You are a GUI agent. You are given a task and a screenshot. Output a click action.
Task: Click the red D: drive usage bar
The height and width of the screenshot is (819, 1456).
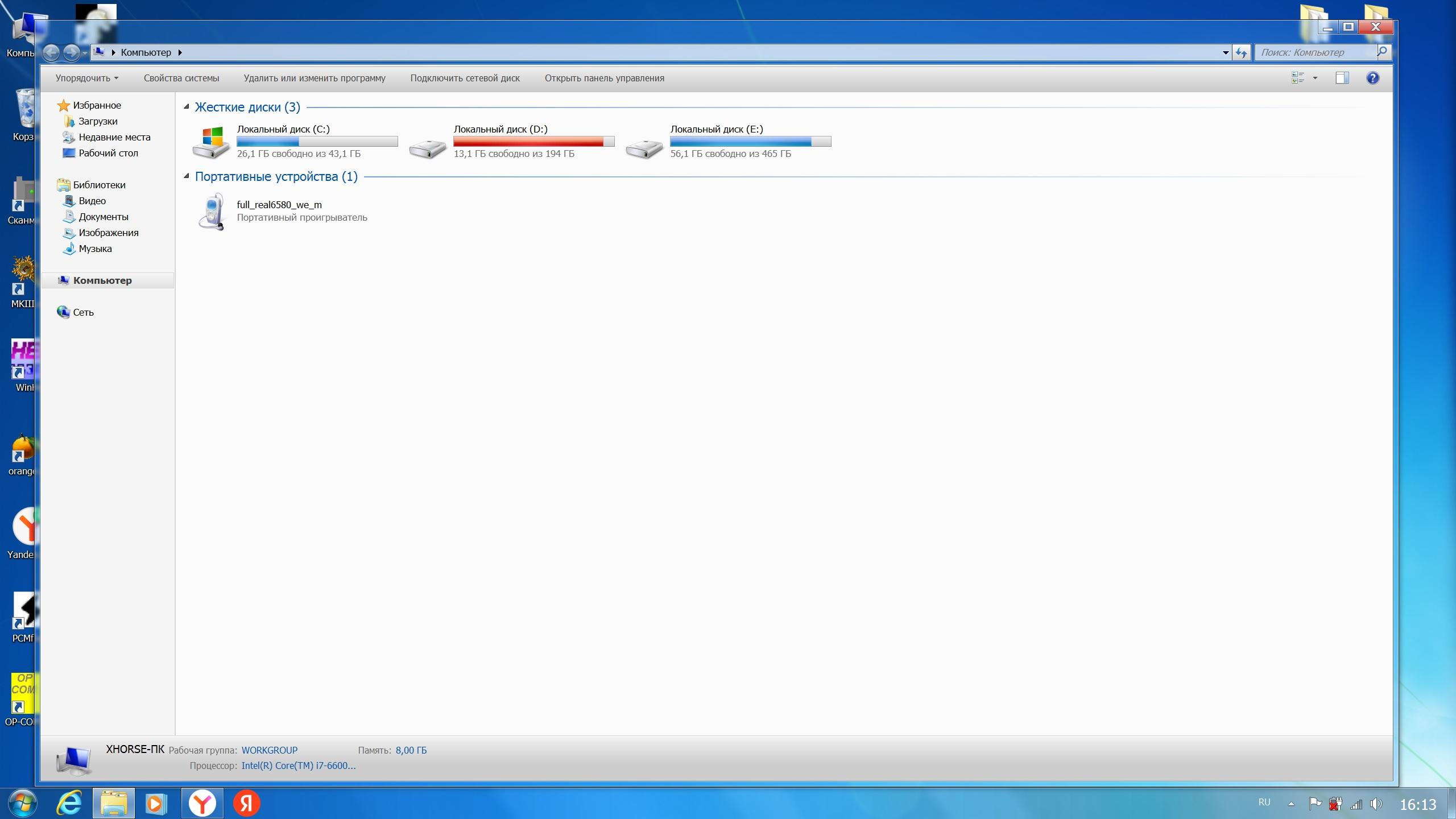tap(534, 142)
